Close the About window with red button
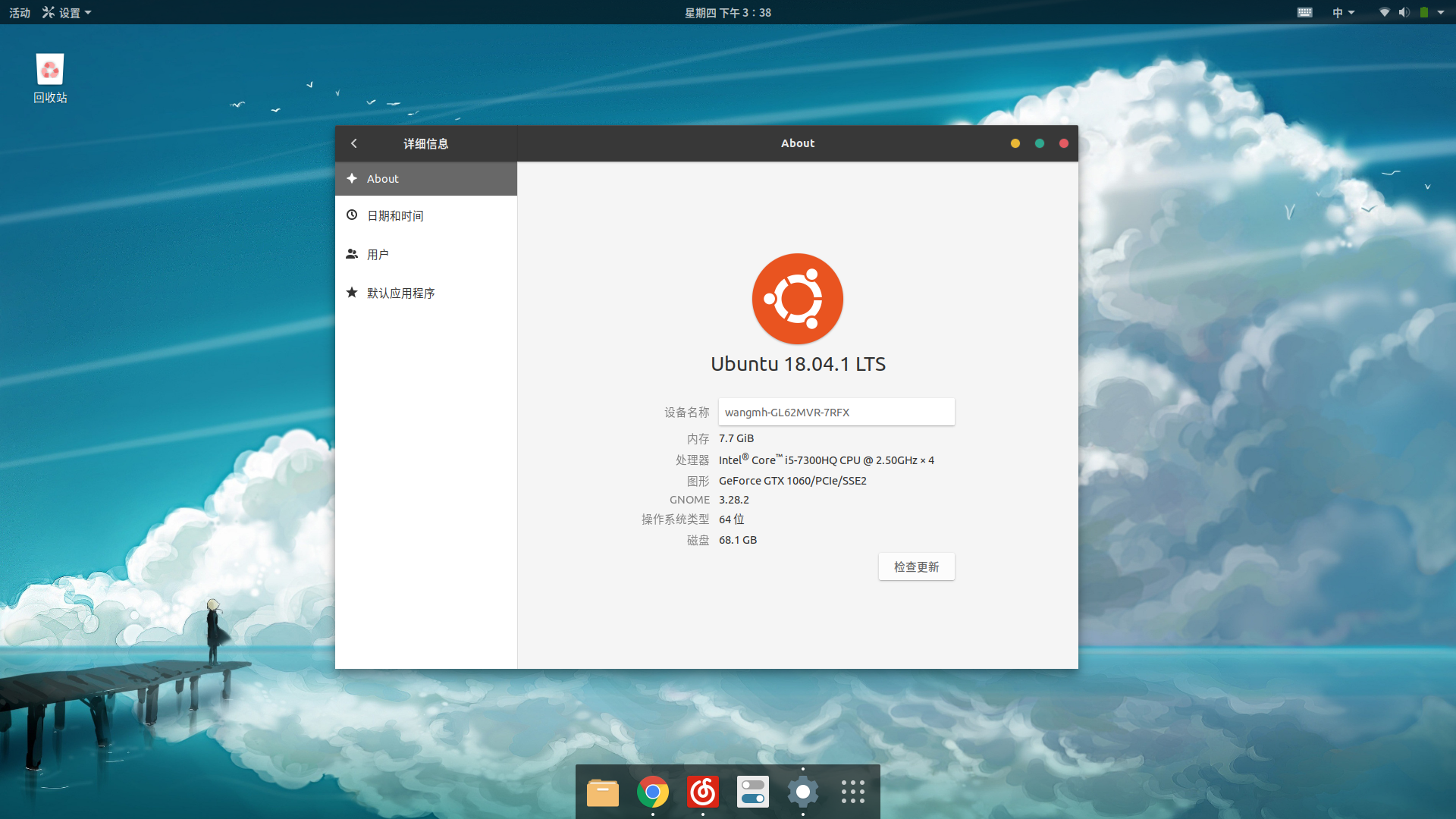Image resolution: width=1456 pixels, height=819 pixels. click(x=1064, y=143)
